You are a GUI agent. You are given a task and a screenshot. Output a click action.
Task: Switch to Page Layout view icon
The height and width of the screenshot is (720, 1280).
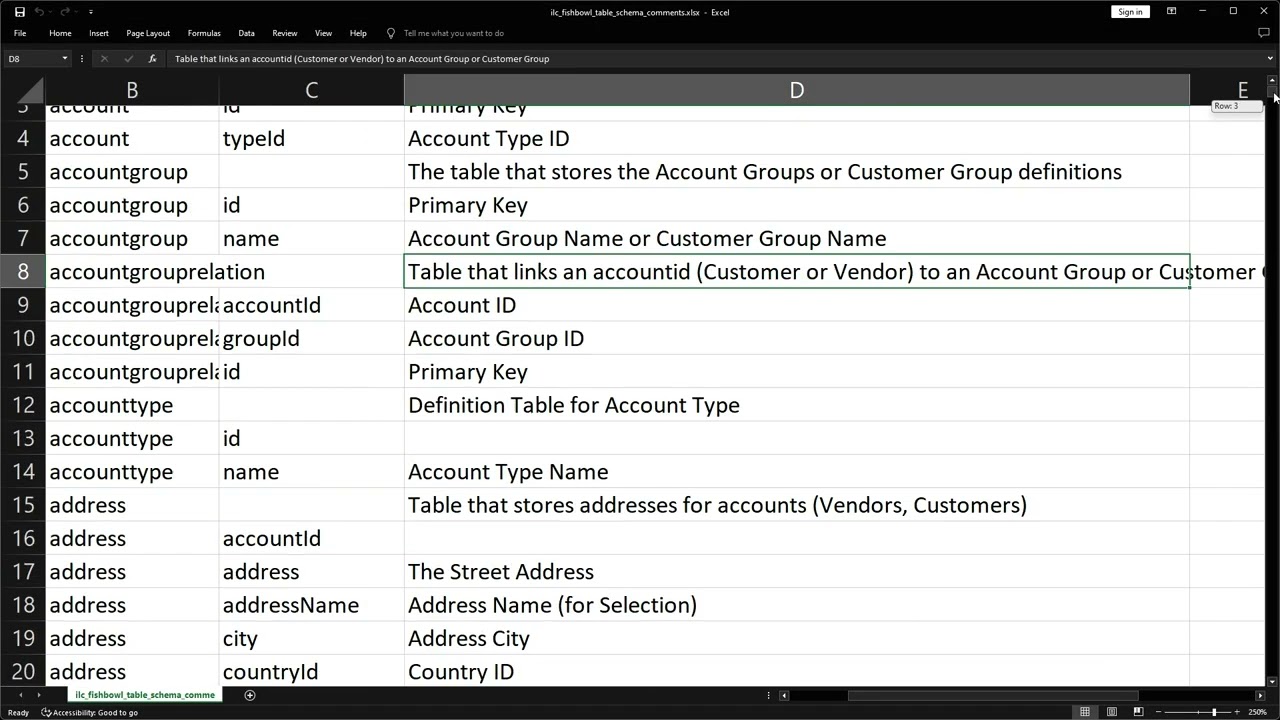(x=1112, y=712)
